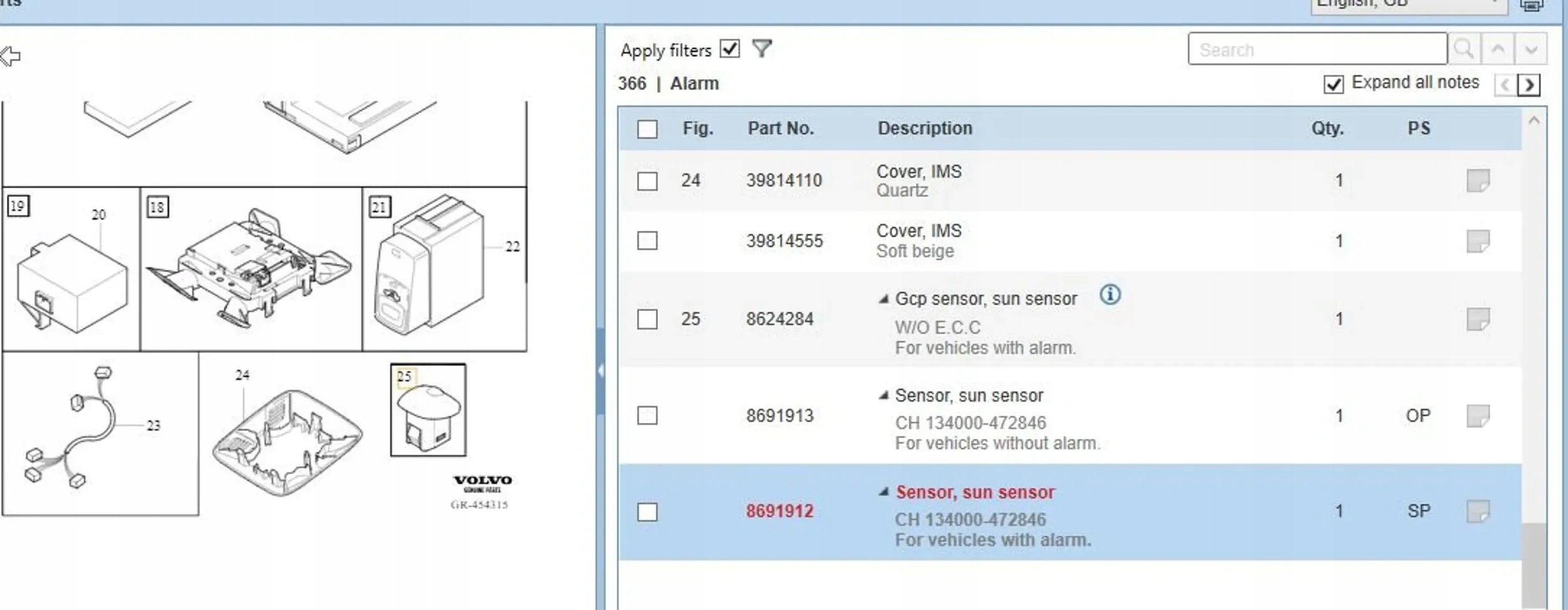Collapse notes for part 8691913 row
Viewport: 1568px width, 610px height.
tap(883, 396)
